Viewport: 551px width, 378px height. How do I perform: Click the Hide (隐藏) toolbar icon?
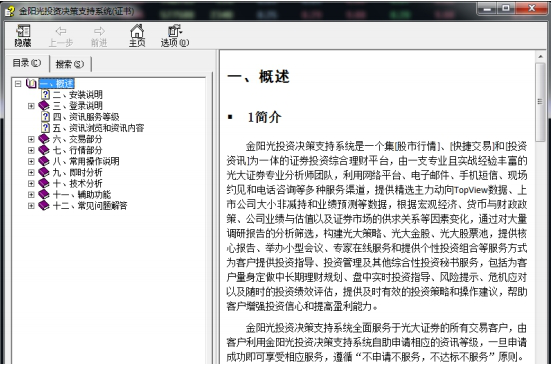coord(23,31)
